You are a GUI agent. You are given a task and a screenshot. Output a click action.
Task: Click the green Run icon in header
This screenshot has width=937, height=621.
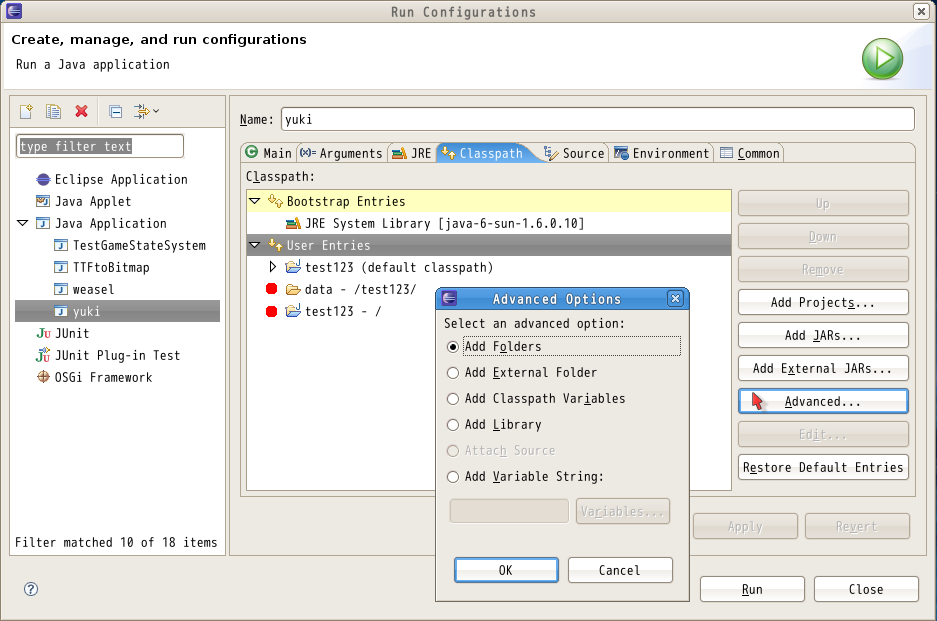[882, 59]
